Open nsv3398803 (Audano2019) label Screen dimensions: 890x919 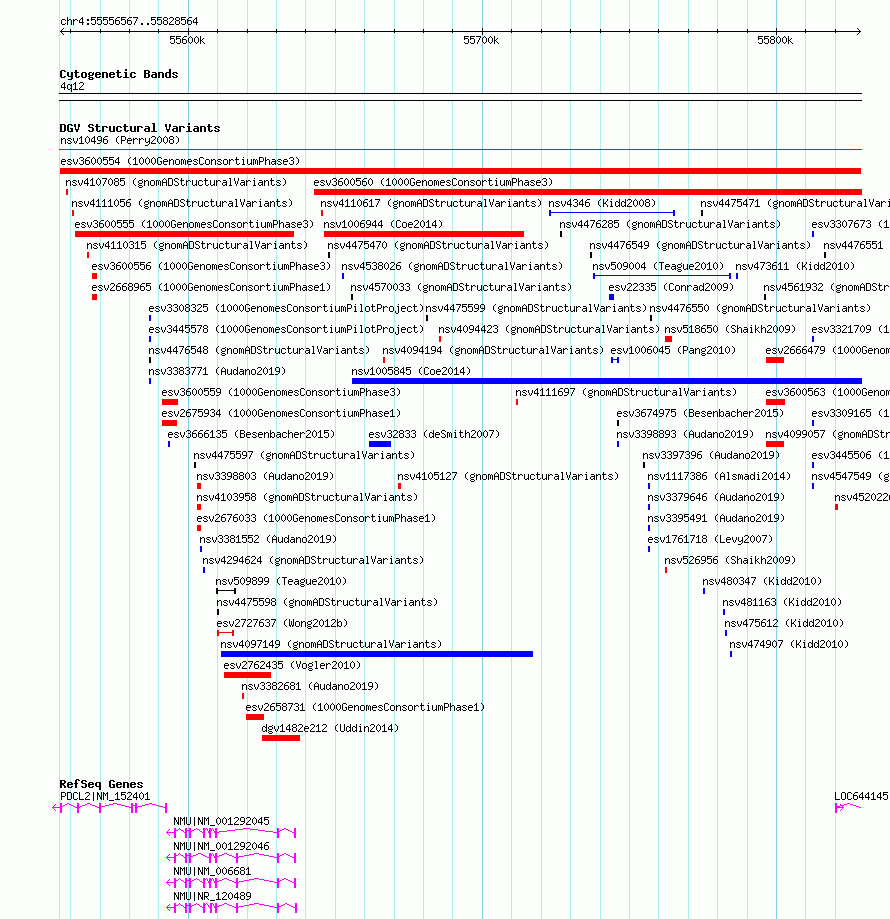click(x=265, y=476)
